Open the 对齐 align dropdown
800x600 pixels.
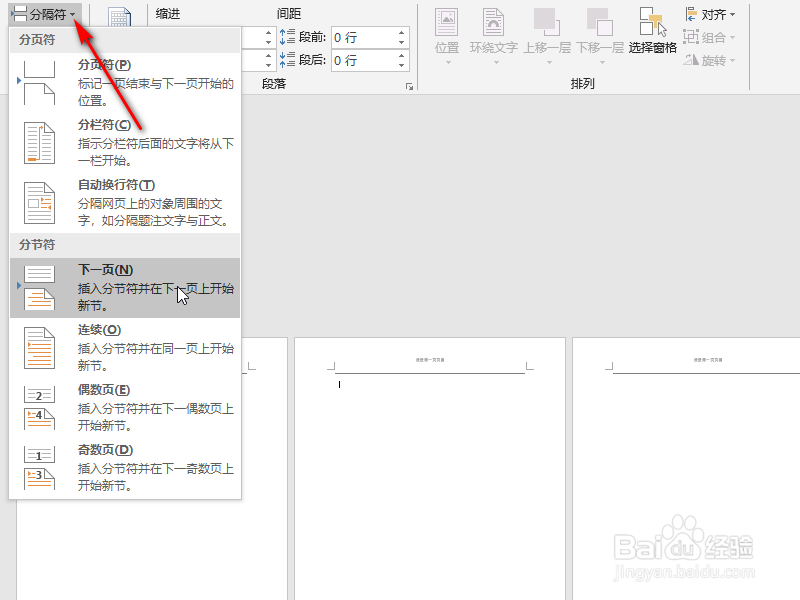coord(710,15)
